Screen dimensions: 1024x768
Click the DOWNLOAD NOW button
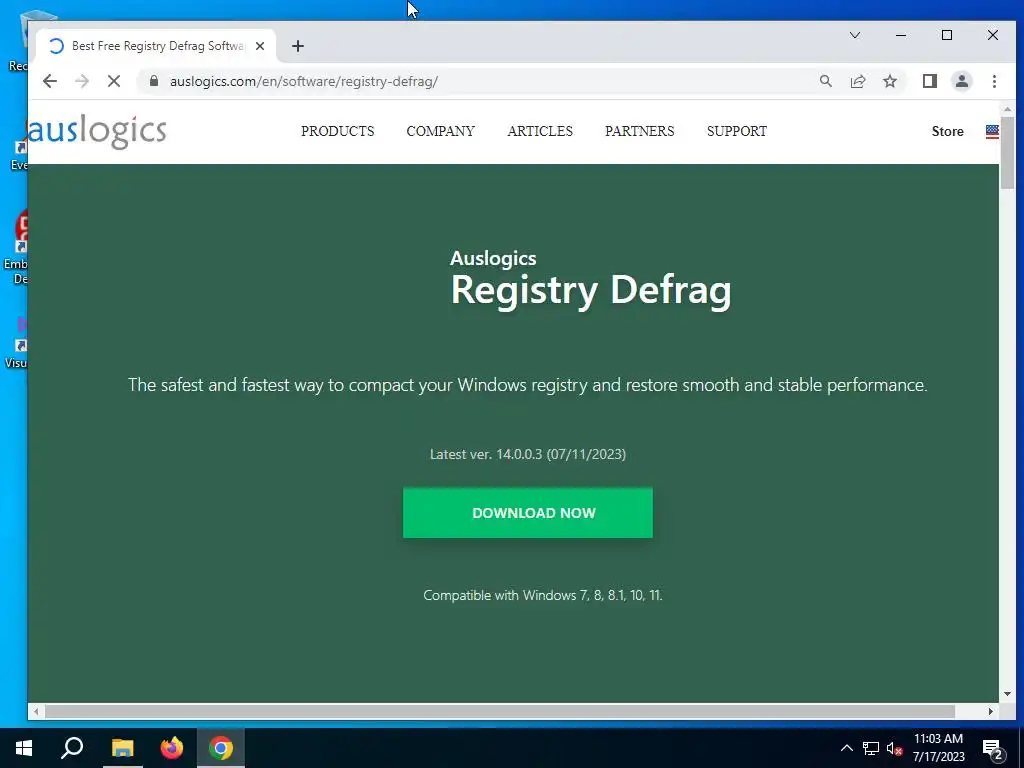pos(528,513)
